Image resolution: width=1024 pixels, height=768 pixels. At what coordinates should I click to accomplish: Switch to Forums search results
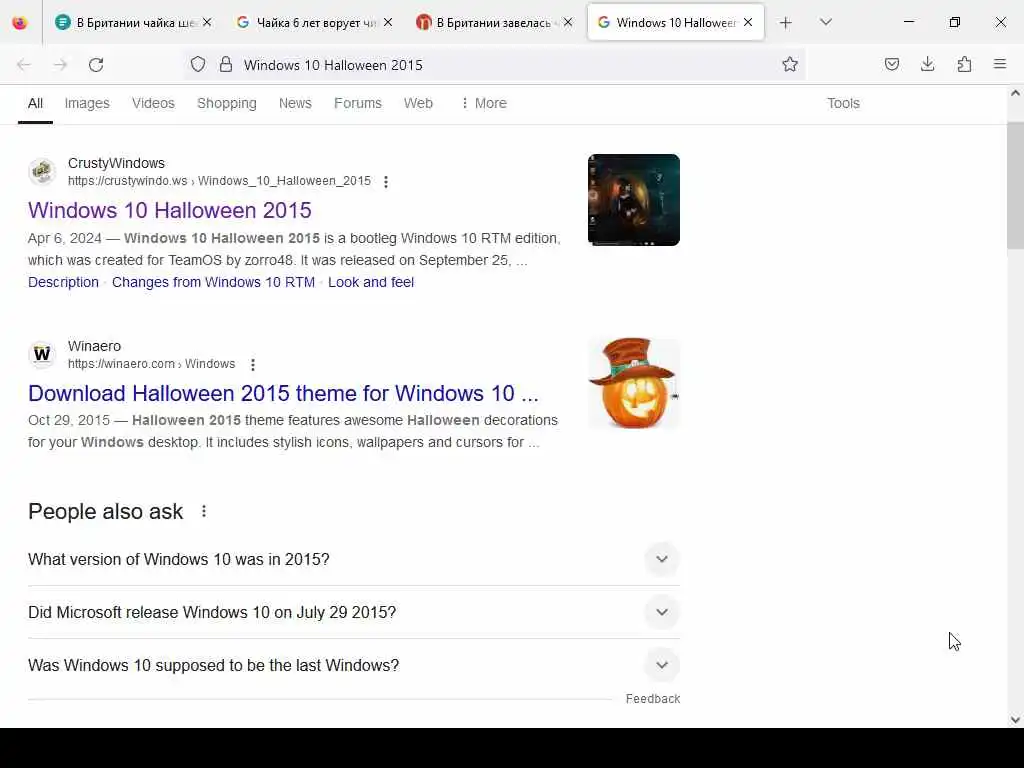(358, 103)
